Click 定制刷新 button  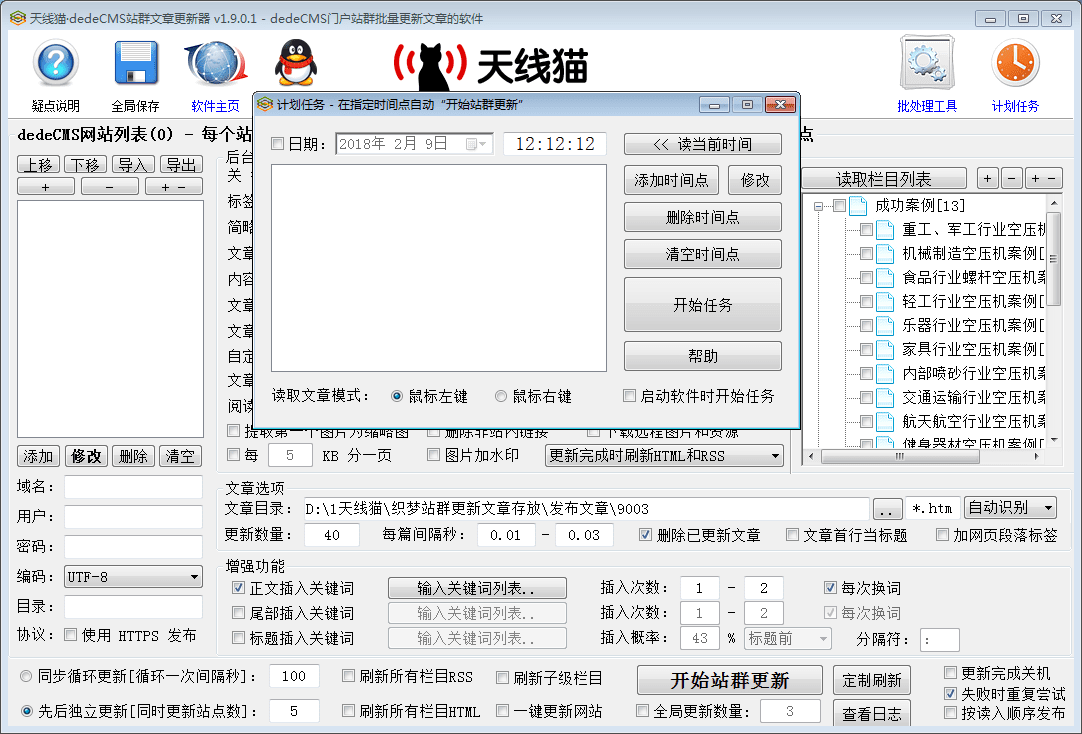872,680
